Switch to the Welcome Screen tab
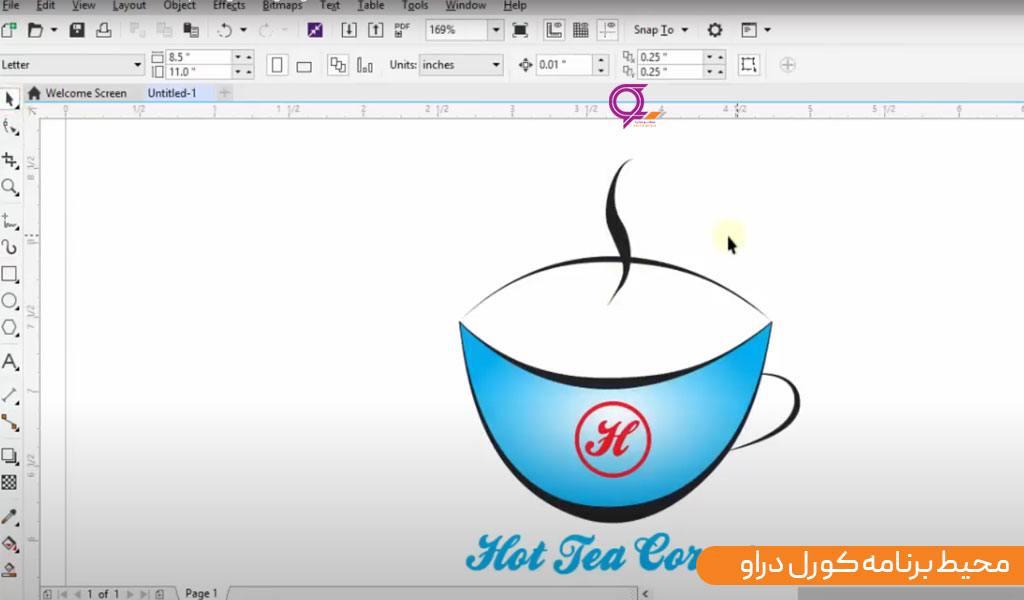The width and height of the screenshot is (1024, 600). (78, 93)
